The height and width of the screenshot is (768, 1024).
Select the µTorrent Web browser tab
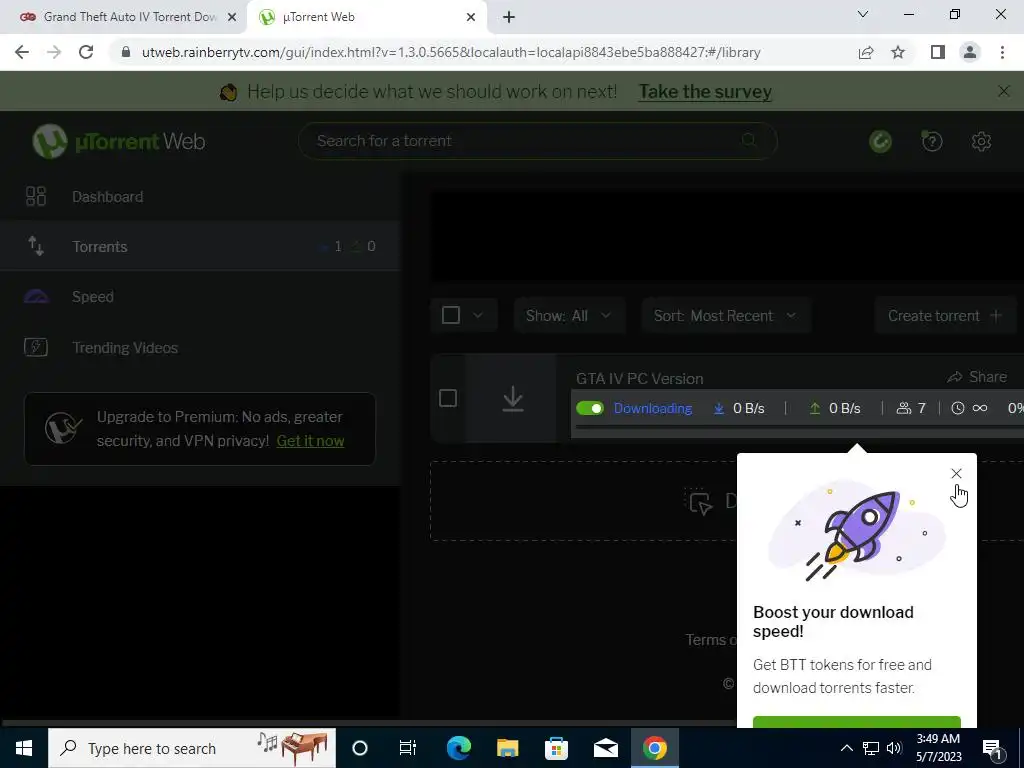[x=366, y=17]
